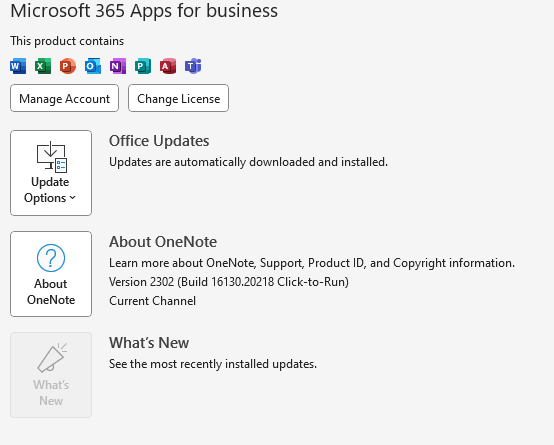The width and height of the screenshot is (554, 445).
Task: Click the Microsoft 365 Apps for business title
Action: click(x=144, y=10)
